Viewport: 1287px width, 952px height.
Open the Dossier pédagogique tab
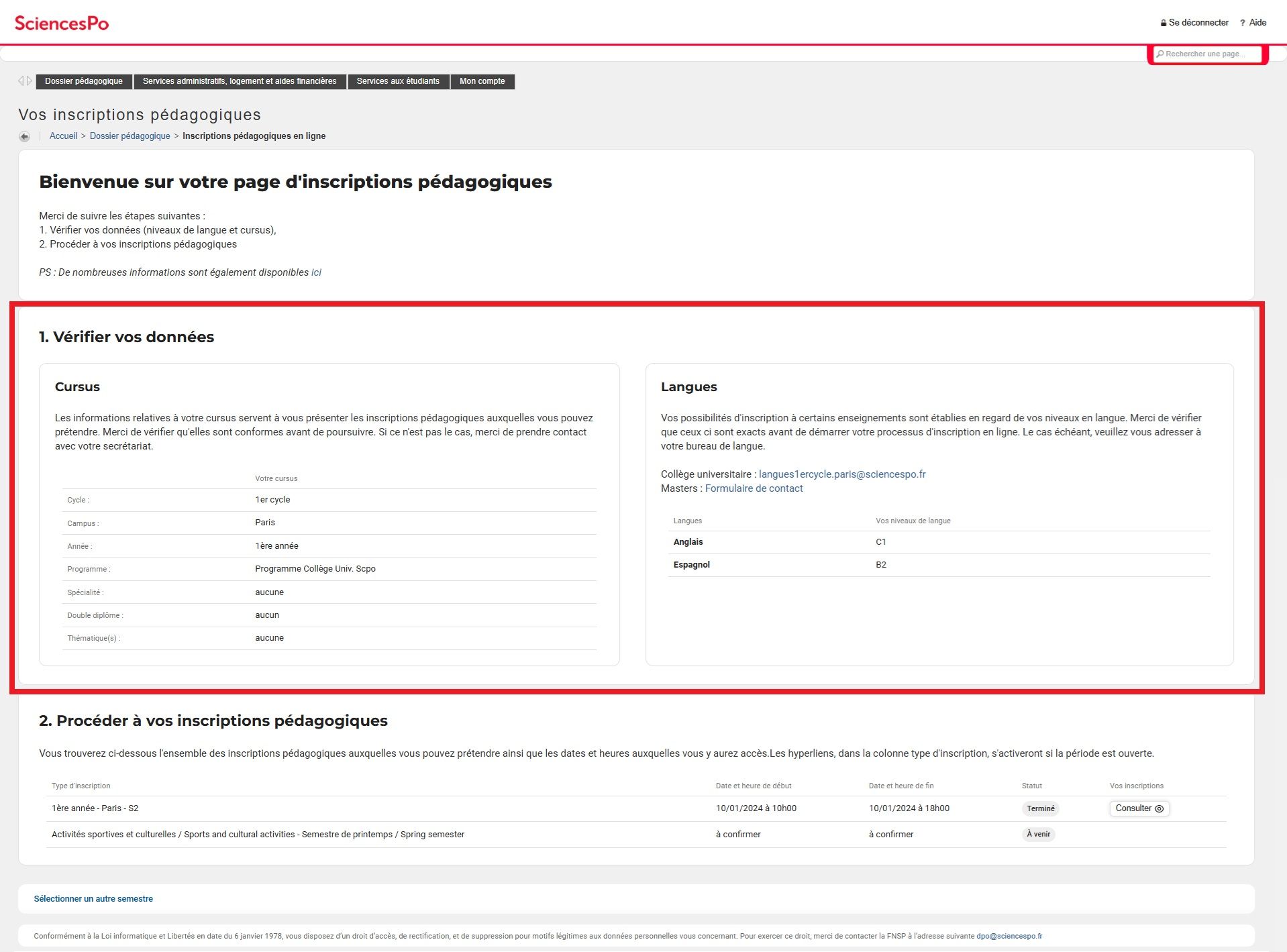point(83,81)
